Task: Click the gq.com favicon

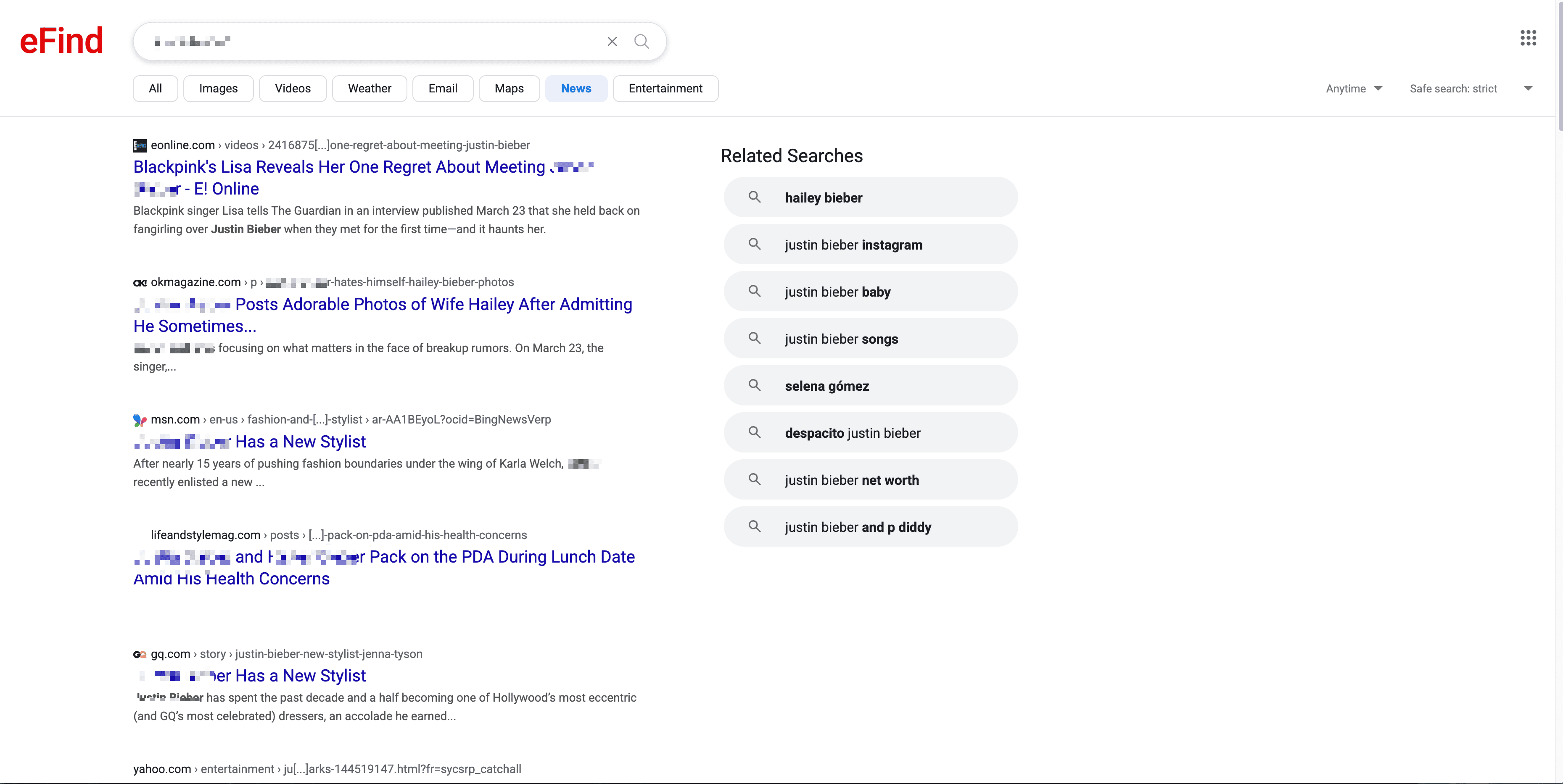Action: point(140,654)
